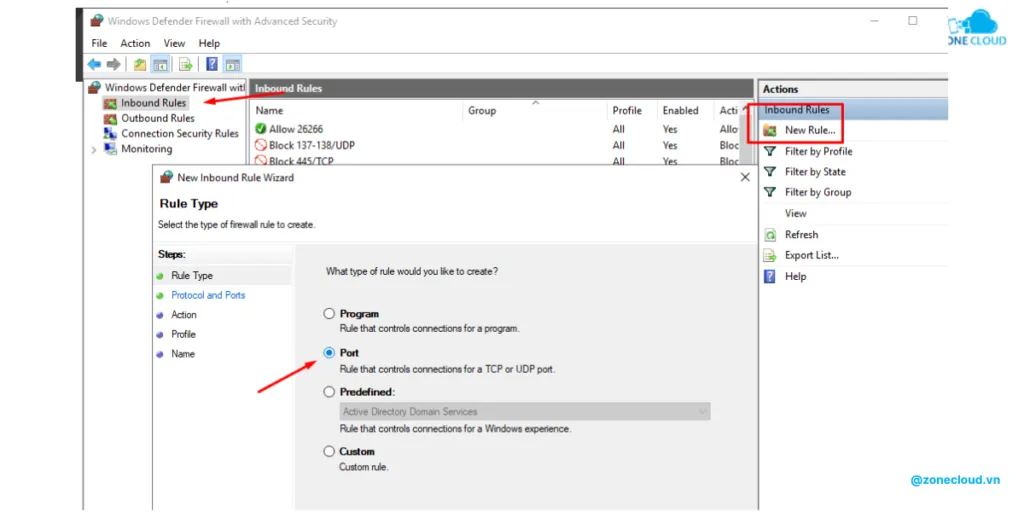Select the Allow 26266 rule row

496,129
